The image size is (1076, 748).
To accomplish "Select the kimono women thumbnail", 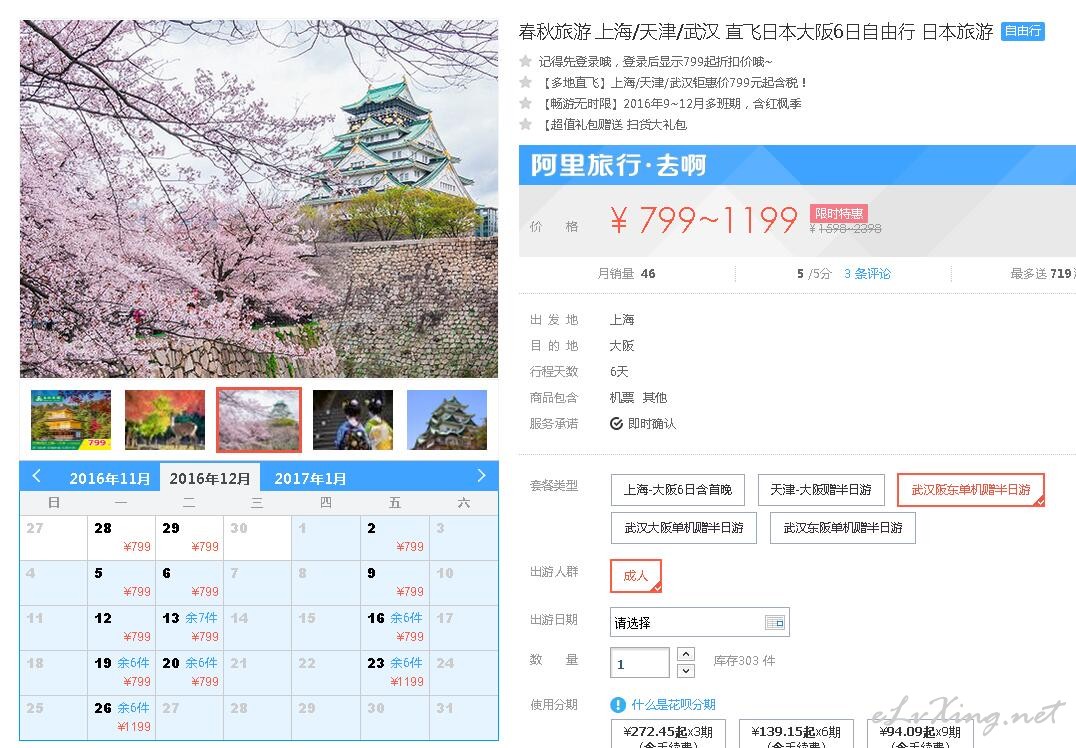I will [353, 420].
